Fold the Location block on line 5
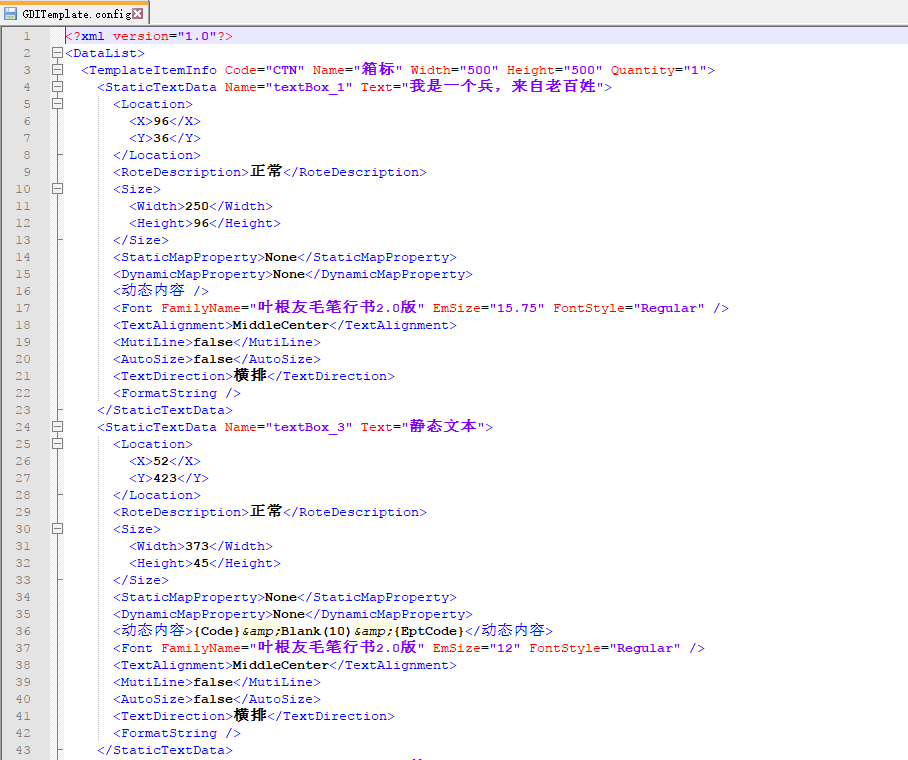Image resolution: width=908 pixels, height=760 pixels. point(57,104)
